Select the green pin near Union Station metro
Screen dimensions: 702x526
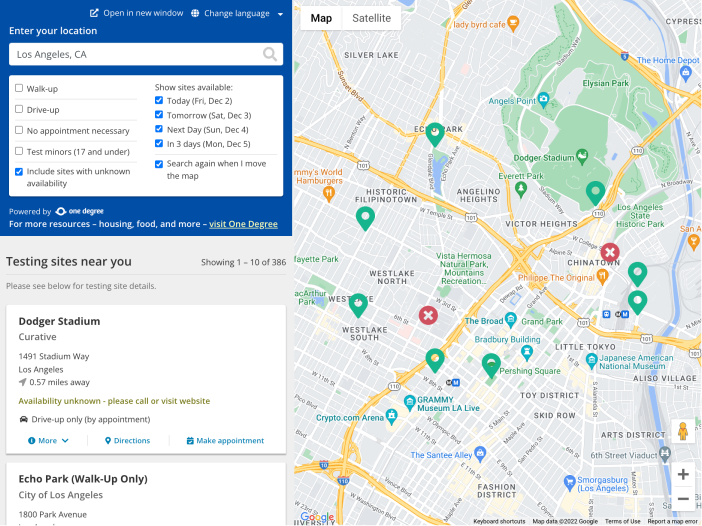coord(638,302)
